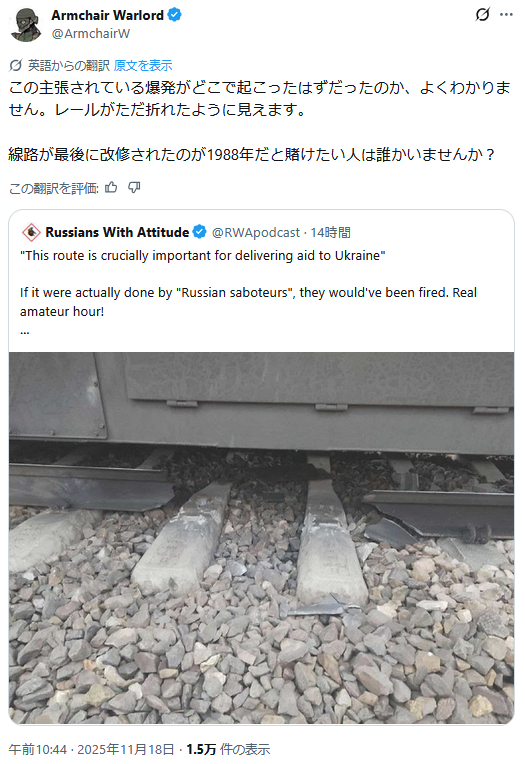Click the Russians With Attitude display name

tap(117, 232)
